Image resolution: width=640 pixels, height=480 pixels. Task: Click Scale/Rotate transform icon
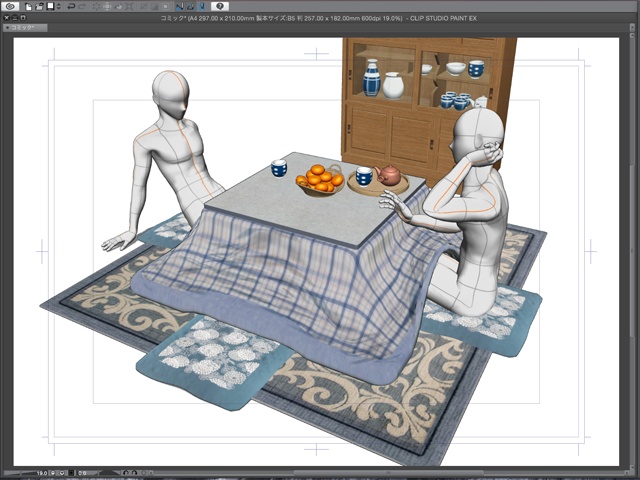coord(129,7)
